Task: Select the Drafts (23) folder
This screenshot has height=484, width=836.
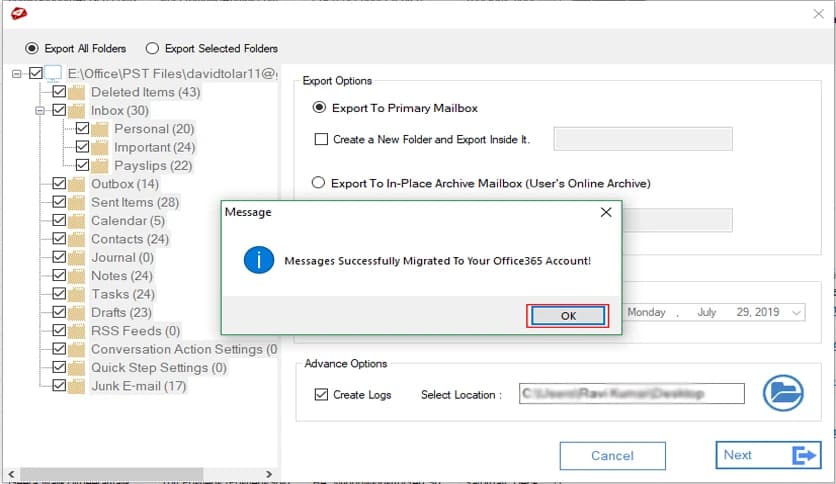Action: 121,313
